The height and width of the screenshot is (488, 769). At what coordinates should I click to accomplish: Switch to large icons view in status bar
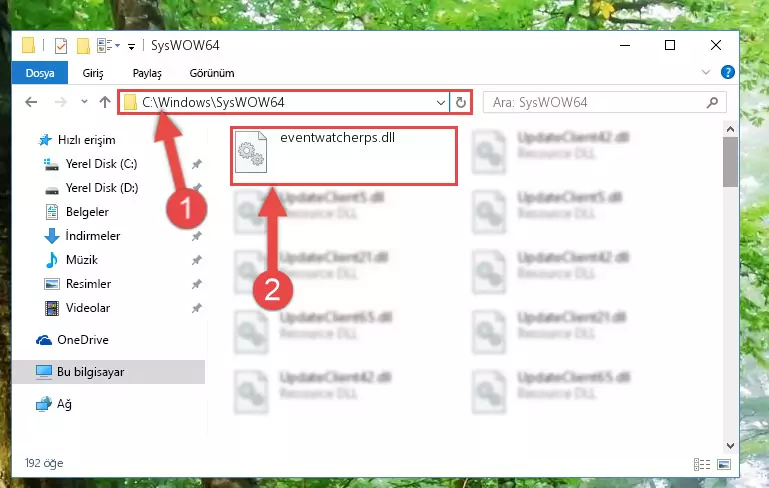point(723,464)
